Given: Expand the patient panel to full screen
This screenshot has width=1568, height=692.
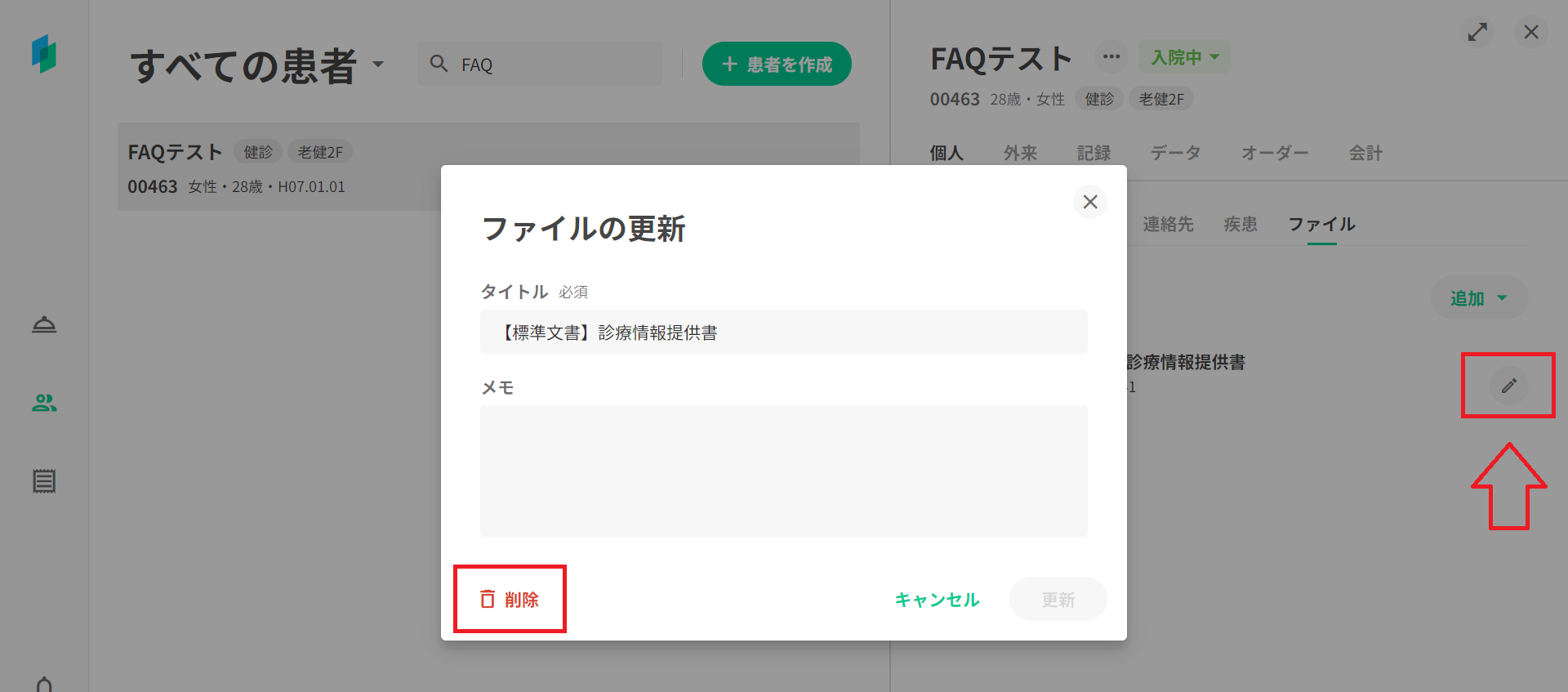Looking at the screenshot, I should [1477, 32].
